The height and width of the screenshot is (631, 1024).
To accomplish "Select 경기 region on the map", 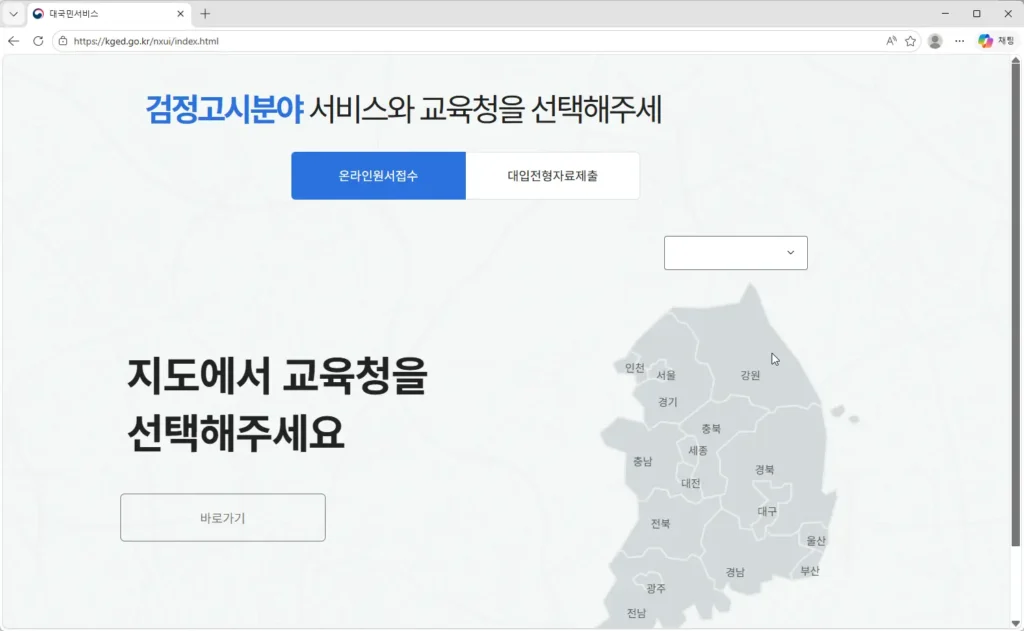I will tap(667, 402).
